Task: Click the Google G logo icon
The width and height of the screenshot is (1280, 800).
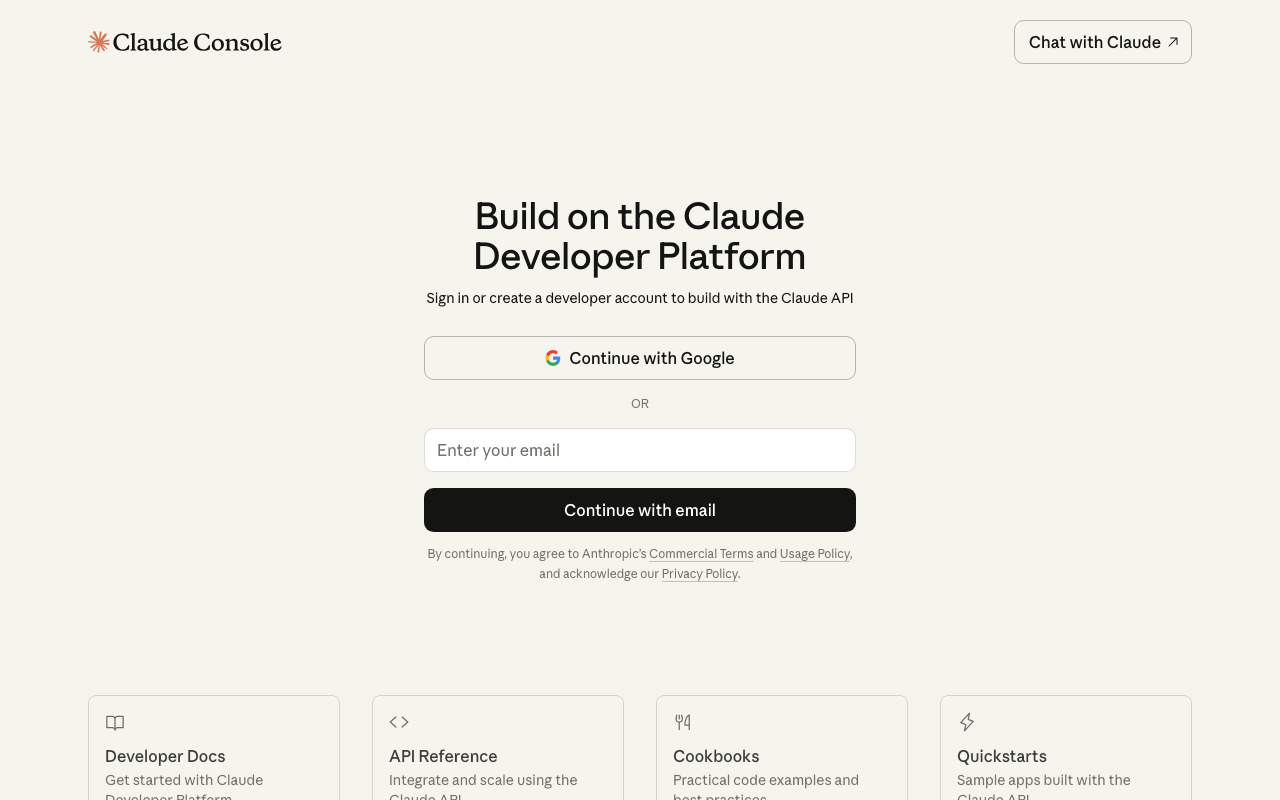Action: pos(553,358)
